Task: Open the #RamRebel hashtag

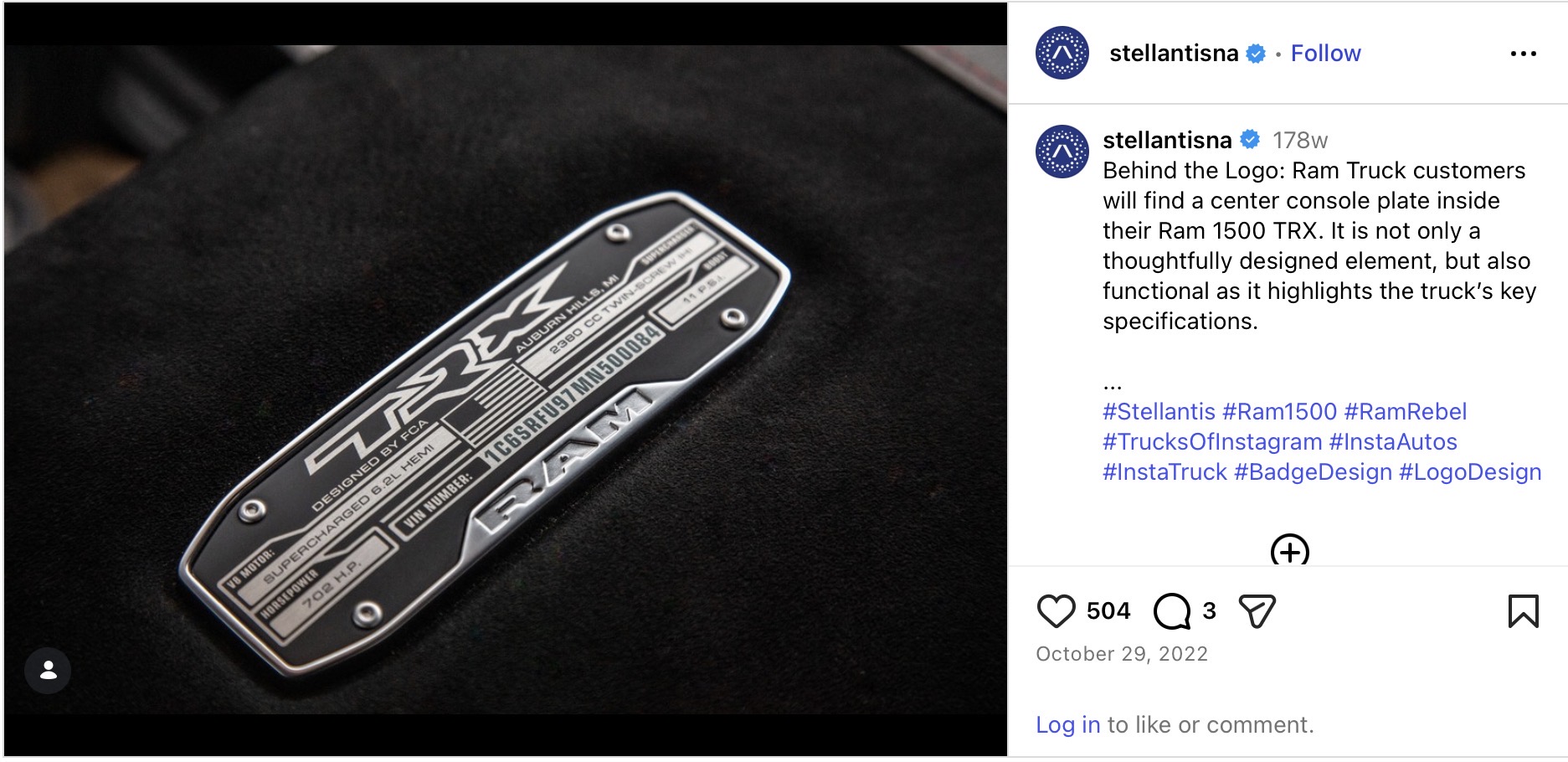Action: point(1406,411)
